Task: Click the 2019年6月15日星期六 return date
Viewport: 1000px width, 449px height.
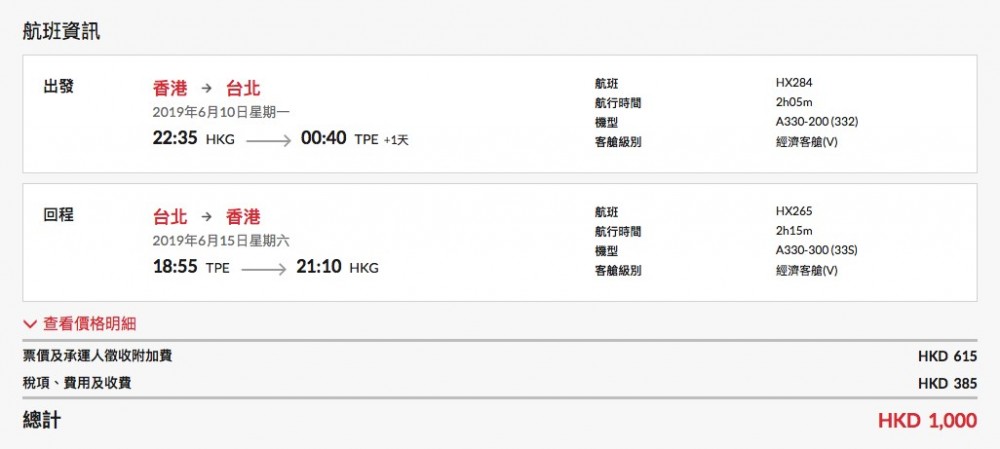Action: [x=221, y=240]
